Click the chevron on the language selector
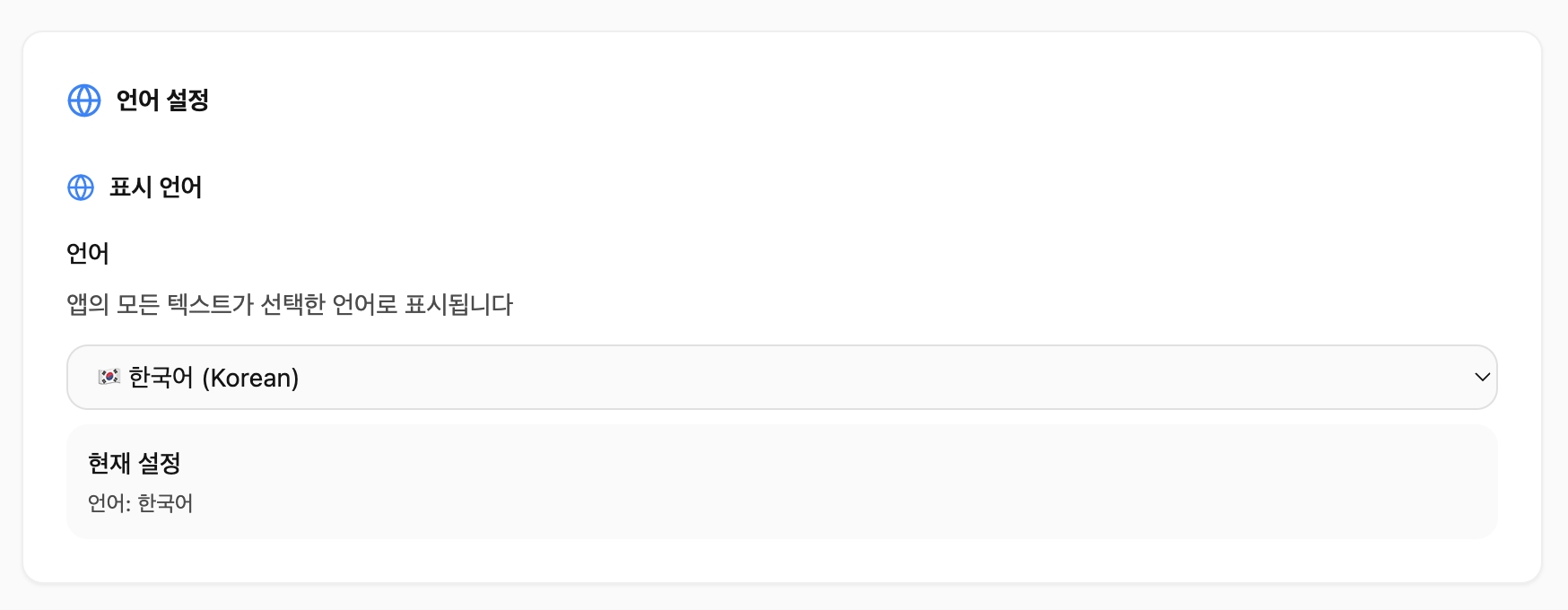 (1485, 377)
